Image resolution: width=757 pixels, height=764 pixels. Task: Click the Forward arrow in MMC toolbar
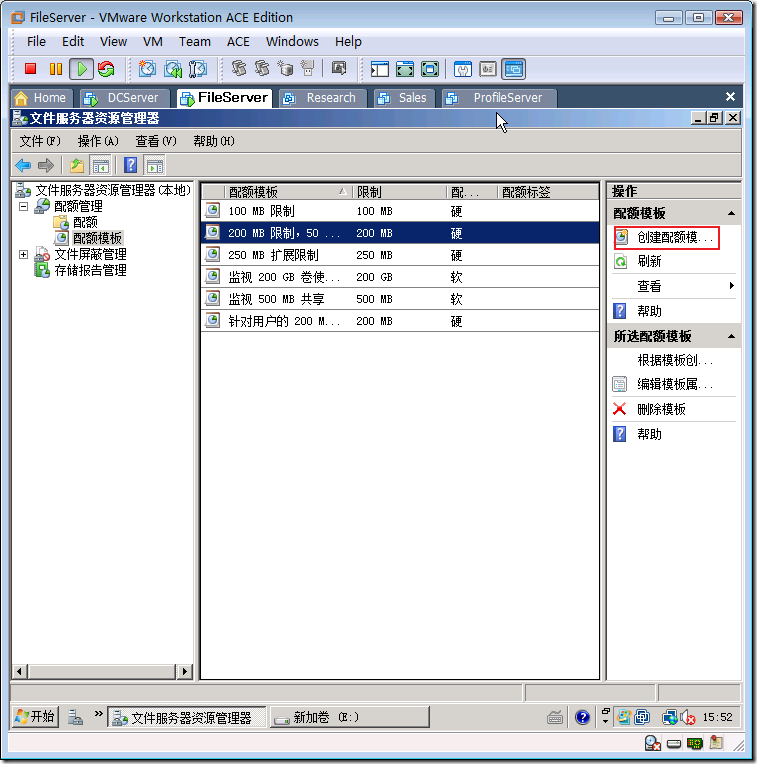(x=46, y=166)
